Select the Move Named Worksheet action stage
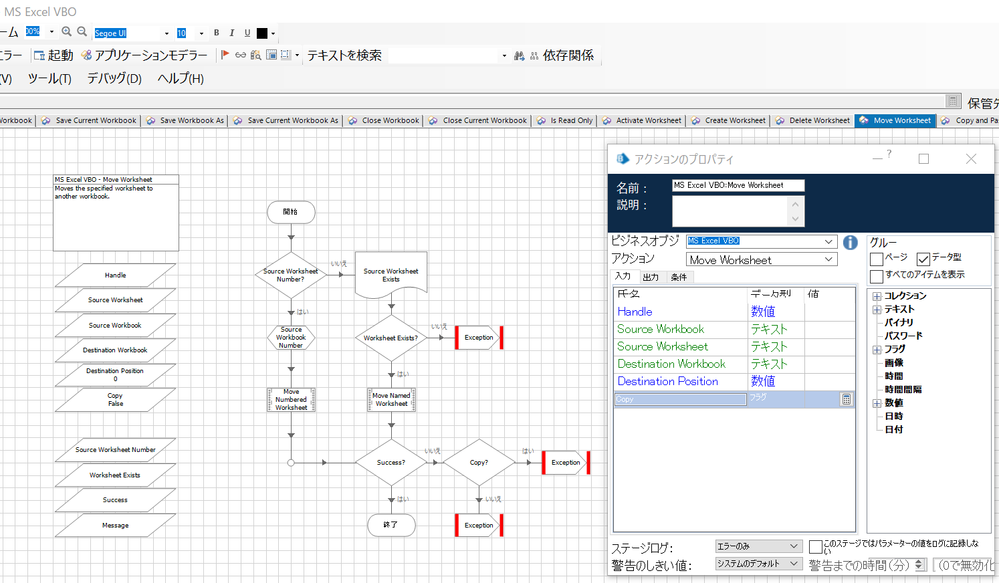Viewport: 999px width, 583px height. tap(391, 399)
